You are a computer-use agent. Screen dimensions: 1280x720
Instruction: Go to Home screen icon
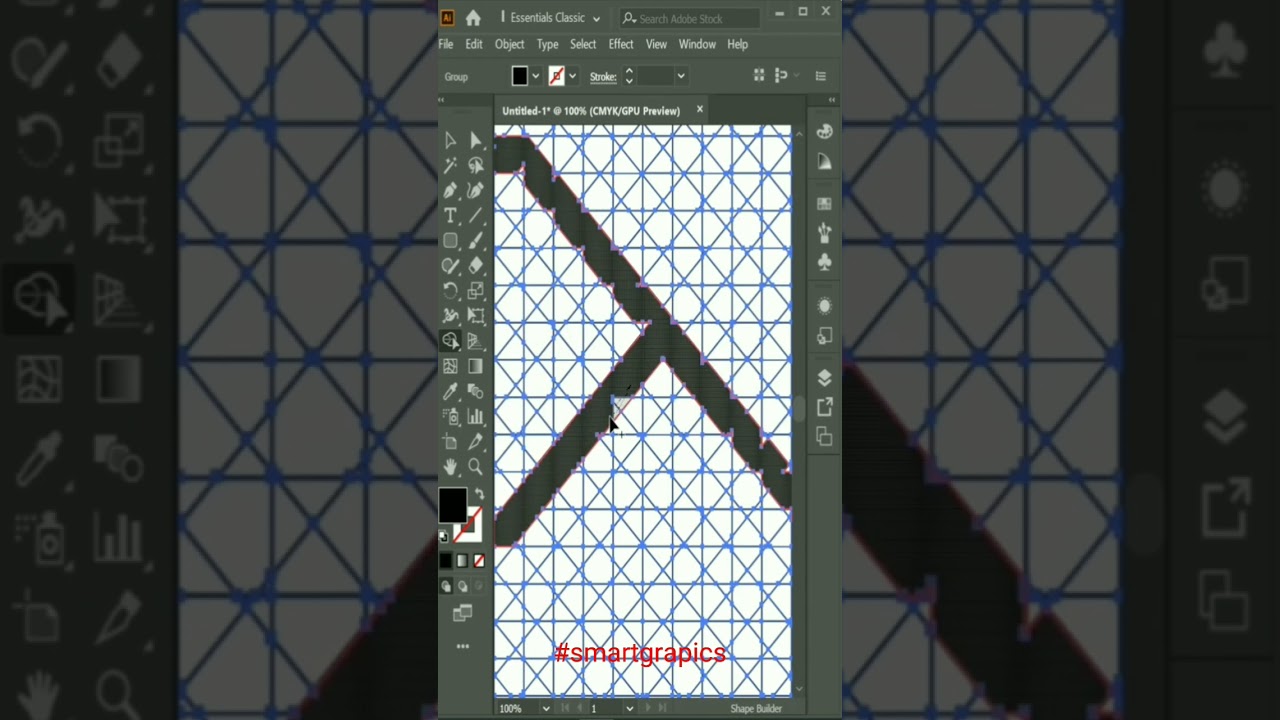pyautogui.click(x=473, y=18)
